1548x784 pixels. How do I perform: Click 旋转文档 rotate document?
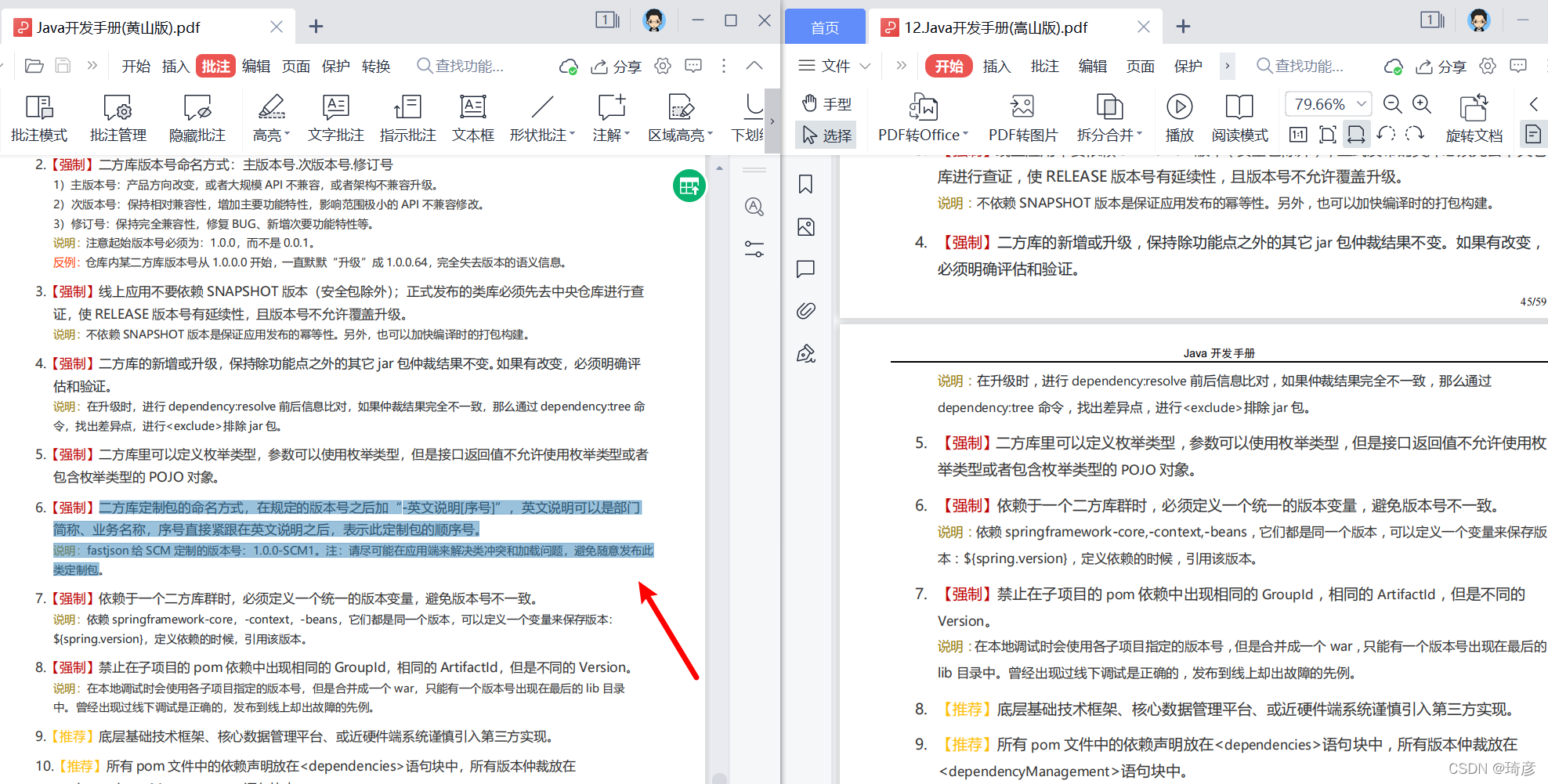[1474, 118]
